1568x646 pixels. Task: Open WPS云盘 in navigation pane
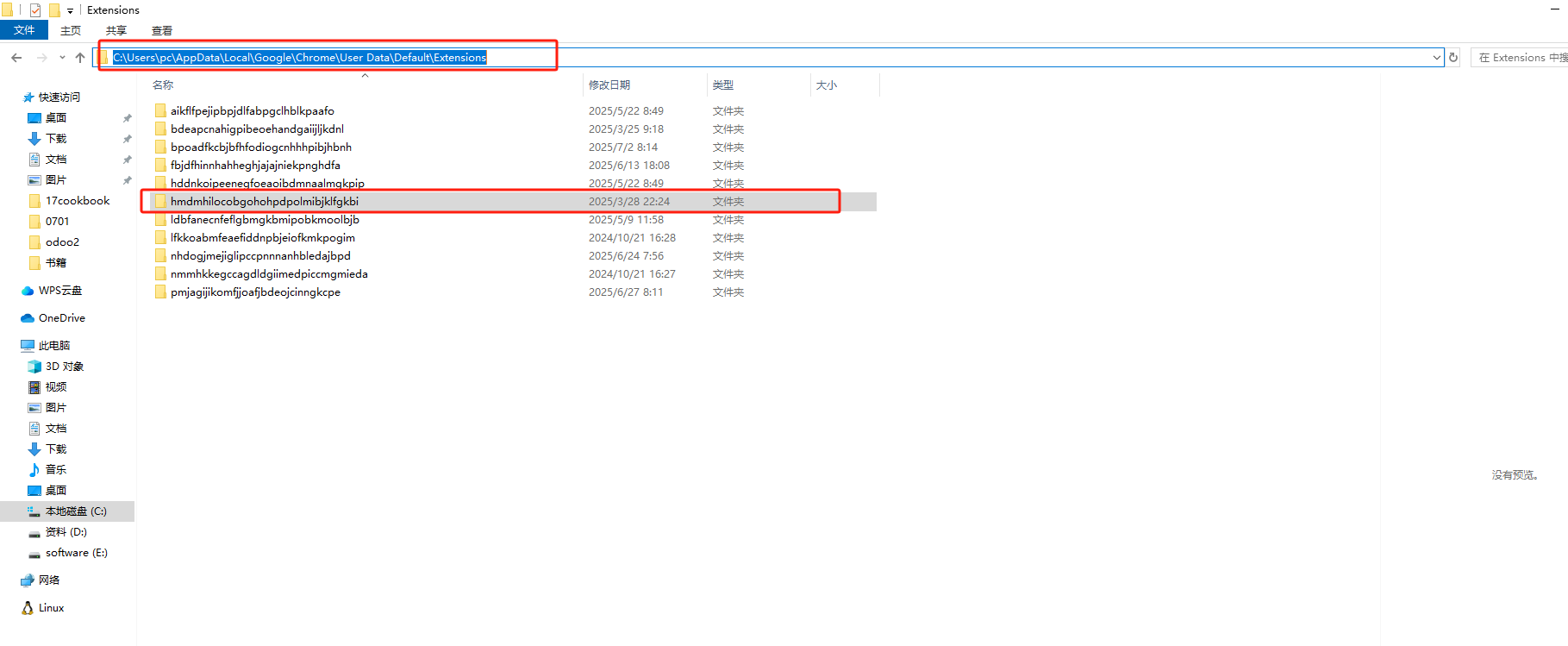[60, 291]
